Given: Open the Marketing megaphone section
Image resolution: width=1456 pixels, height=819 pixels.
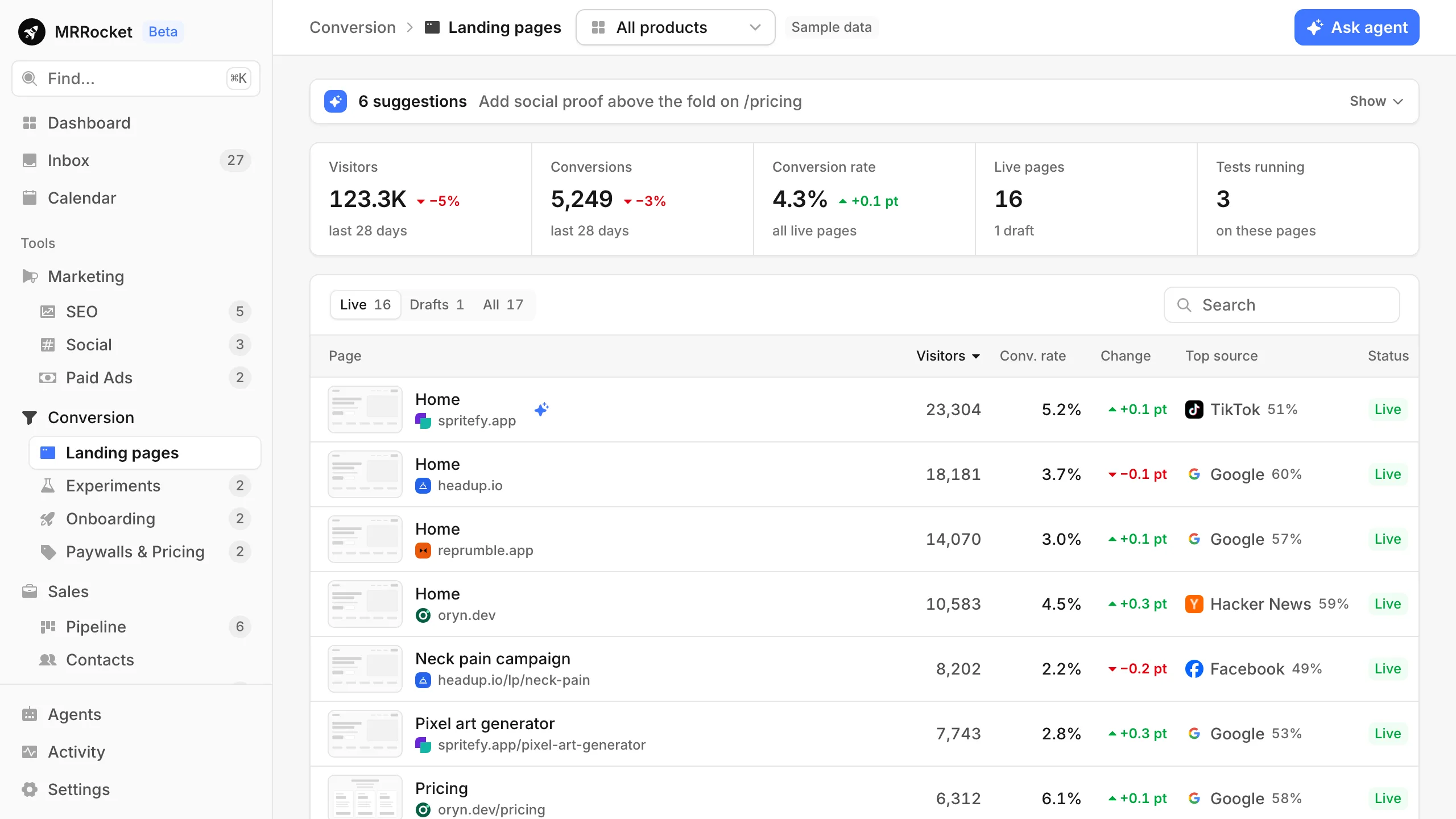Looking at the screenshot, I should (136, 276).
